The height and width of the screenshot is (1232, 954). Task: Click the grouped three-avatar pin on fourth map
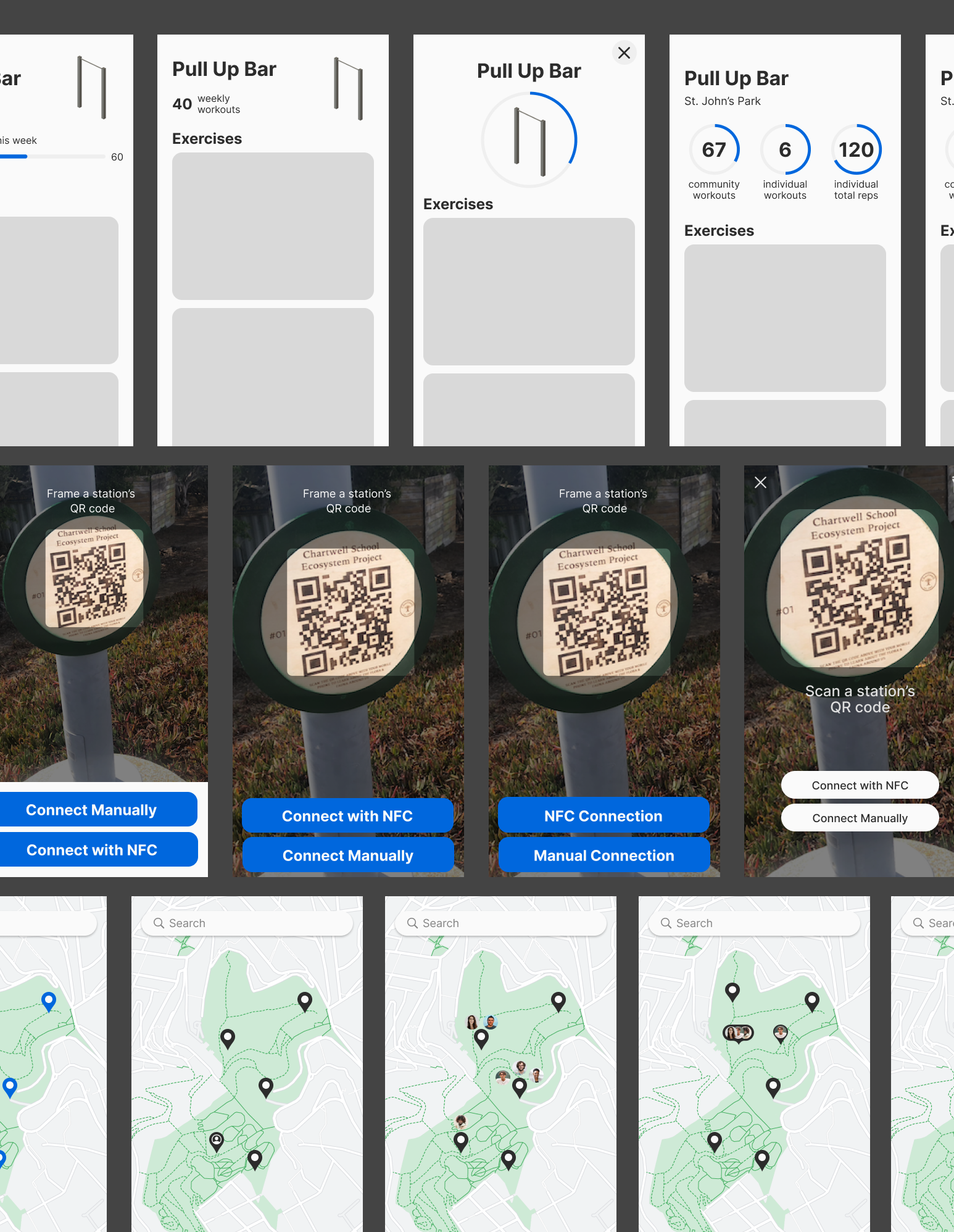739,1033
